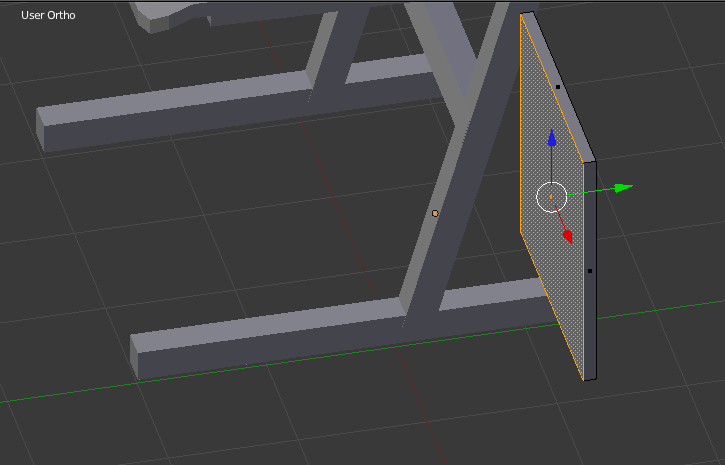The width and height of the screenshot is (725, 465).
Task: Select the black face dot on the panel's right side
Action: coord(590,271)
